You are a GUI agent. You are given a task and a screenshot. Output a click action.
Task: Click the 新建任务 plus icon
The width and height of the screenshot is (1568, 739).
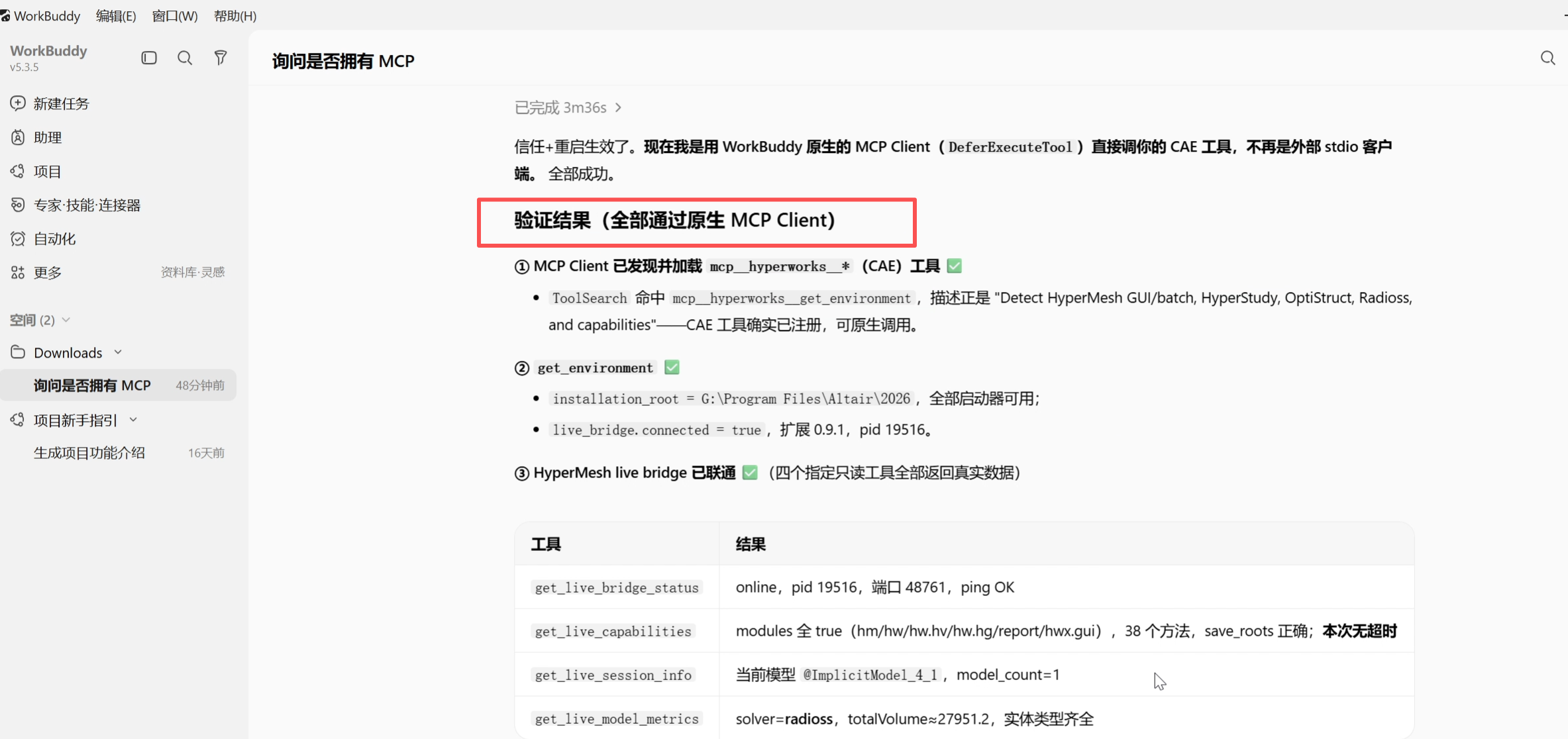[x=18, y=103]
